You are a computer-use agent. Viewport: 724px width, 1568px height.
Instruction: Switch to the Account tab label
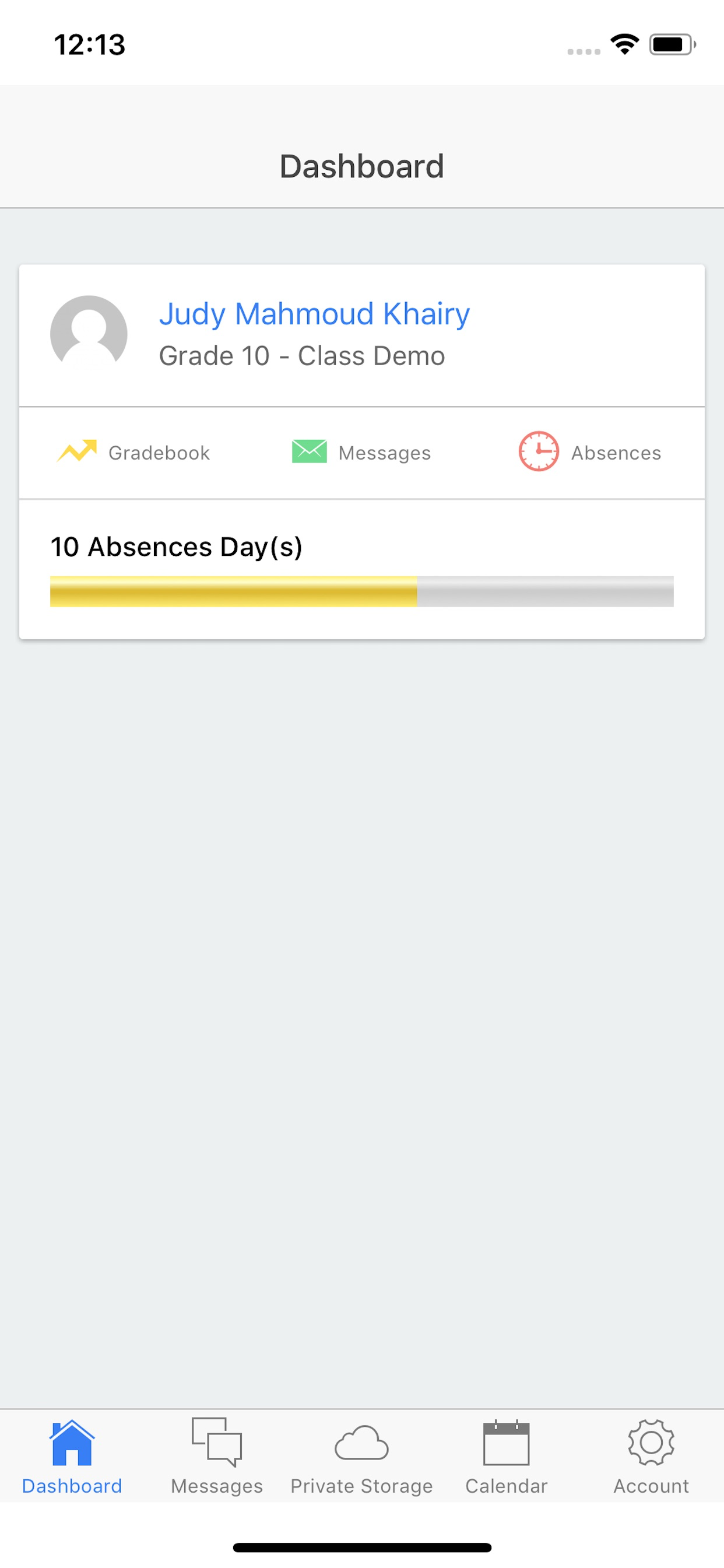651,1486
